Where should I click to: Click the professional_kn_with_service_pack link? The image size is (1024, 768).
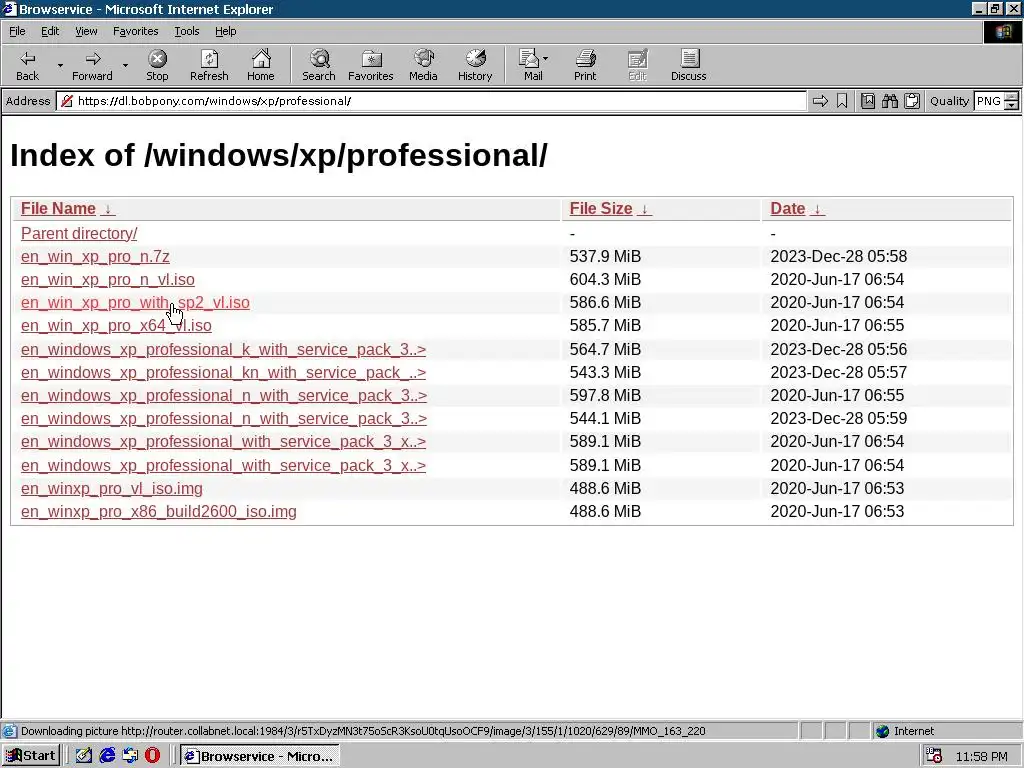(223, 372)
